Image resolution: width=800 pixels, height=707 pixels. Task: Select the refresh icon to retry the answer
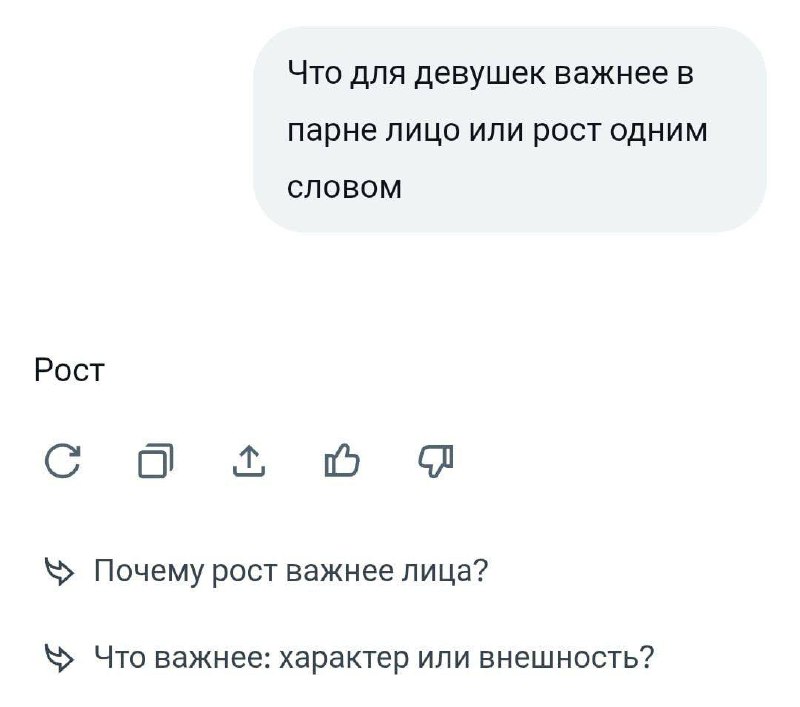point(61,461)
